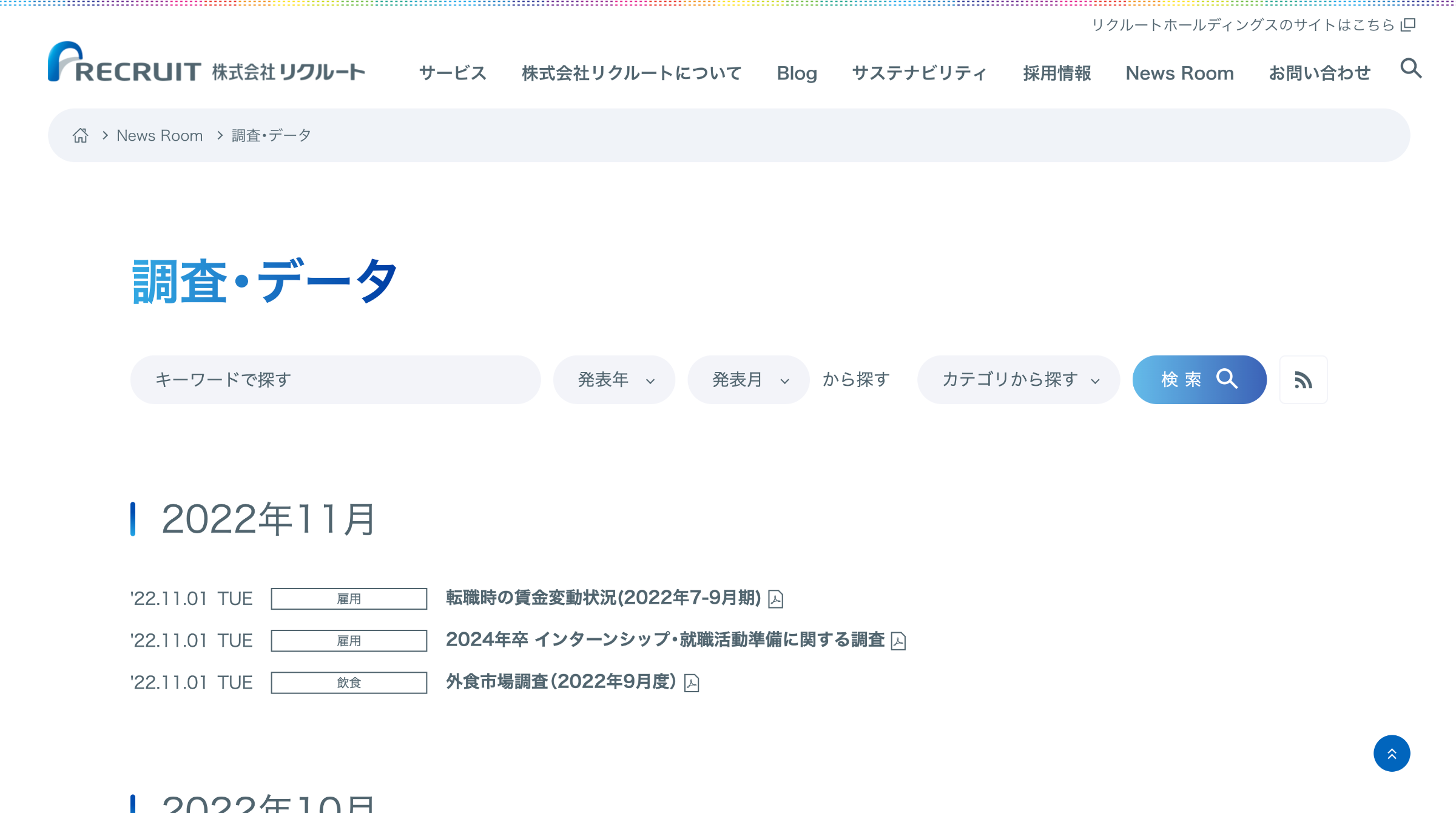Viewport: 1456px width, 813px height.
Task: Click the 2022年11月 section heading
Action: point(268,519)
